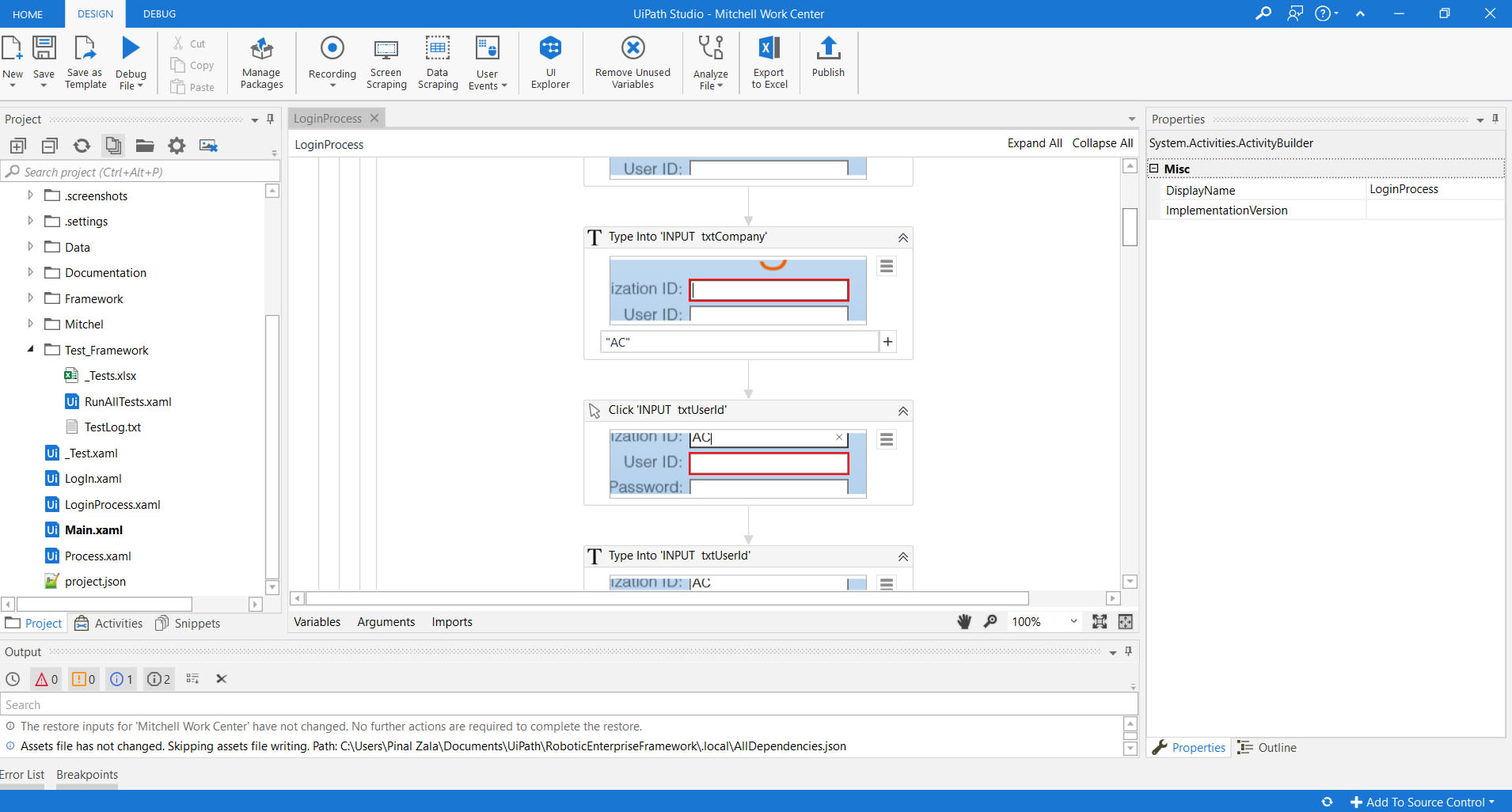Clear all Output messages
1512x812 pixels.
click(222, 679)
